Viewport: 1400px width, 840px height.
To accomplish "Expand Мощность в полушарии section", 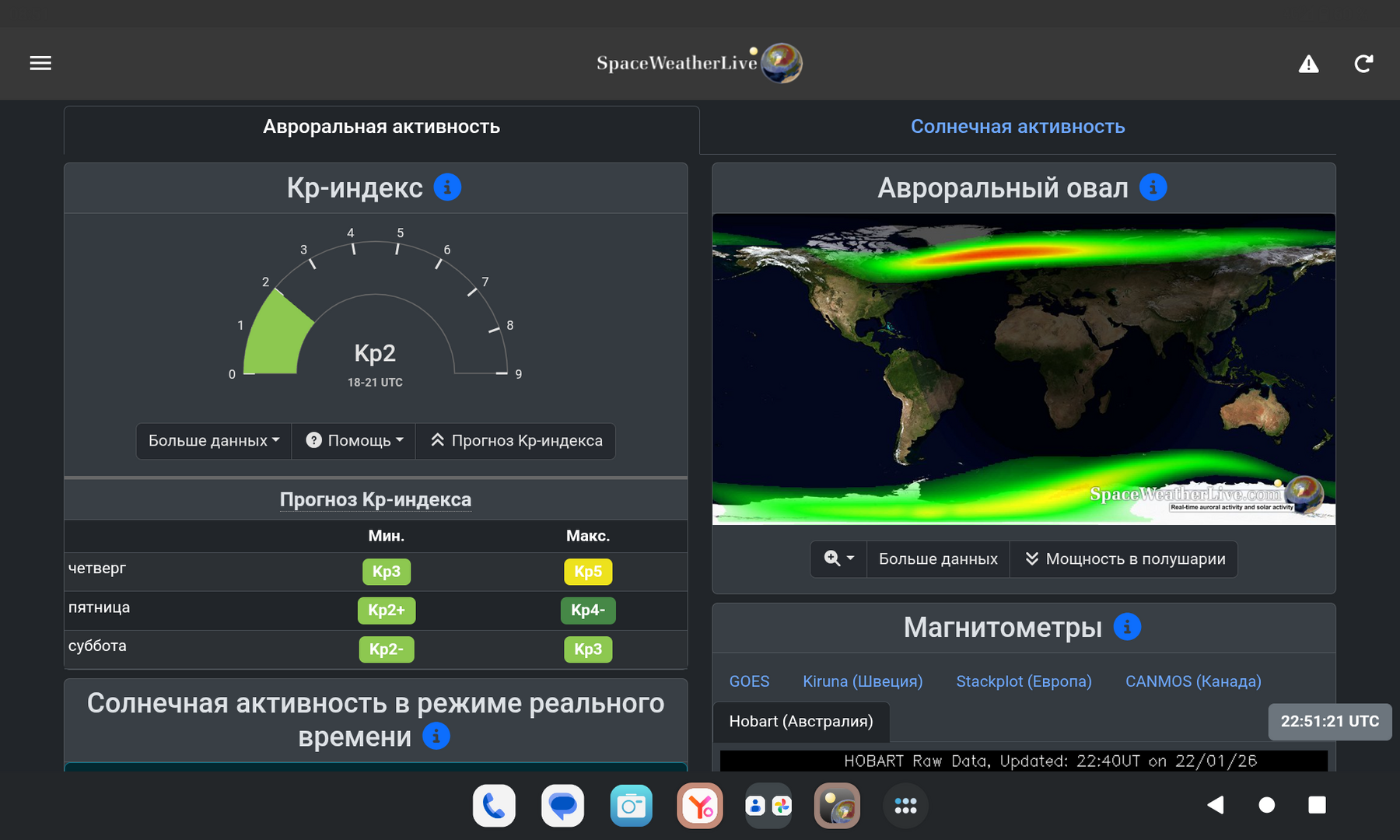I will [1123, 558].
